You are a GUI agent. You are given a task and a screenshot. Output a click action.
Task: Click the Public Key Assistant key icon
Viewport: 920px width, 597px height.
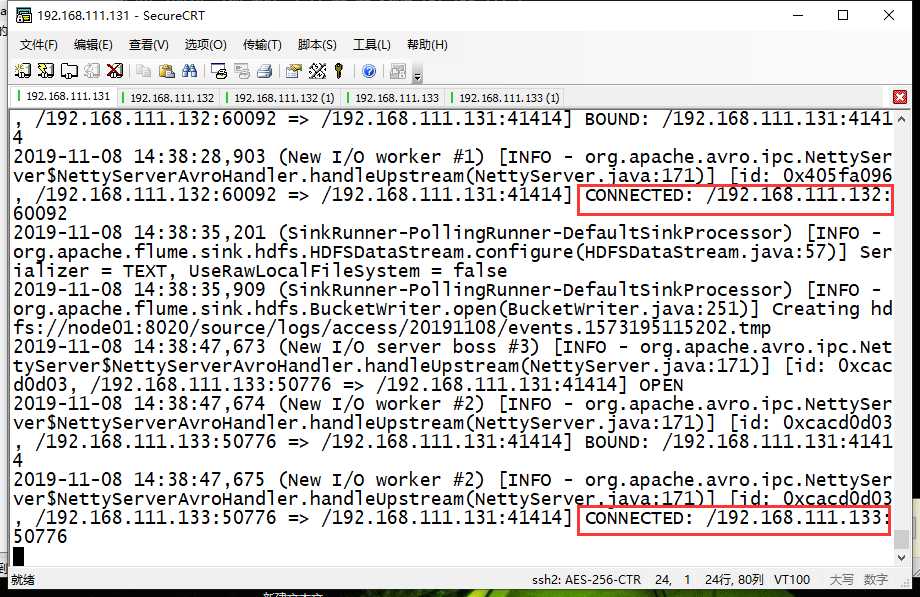click(x=339, y=71)
